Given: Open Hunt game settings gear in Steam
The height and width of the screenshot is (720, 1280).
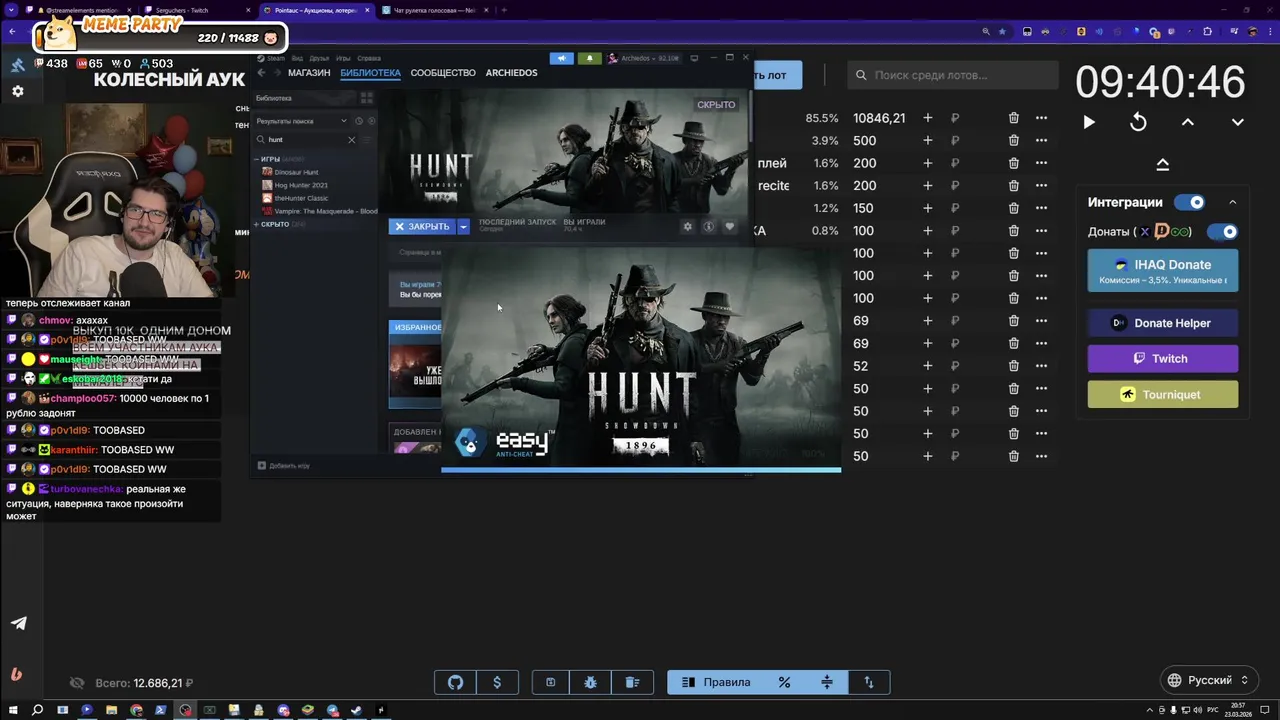Looking at the screenshot, I should point(687,226).
